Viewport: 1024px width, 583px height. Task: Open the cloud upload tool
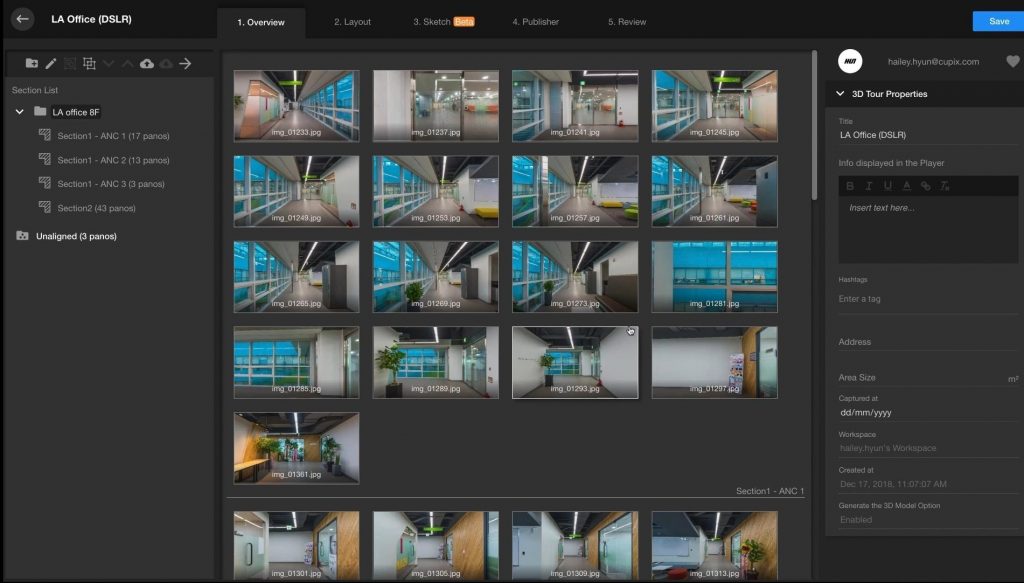point(146,63)
